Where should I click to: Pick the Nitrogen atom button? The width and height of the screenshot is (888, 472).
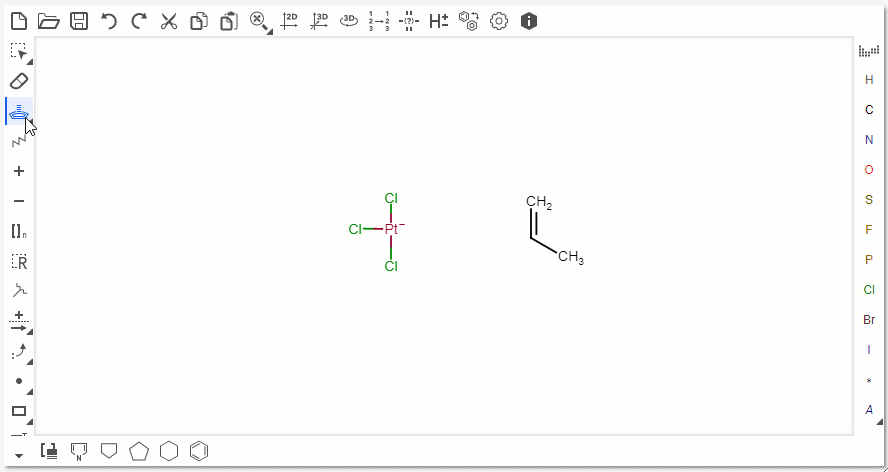[x=868, y=140]
